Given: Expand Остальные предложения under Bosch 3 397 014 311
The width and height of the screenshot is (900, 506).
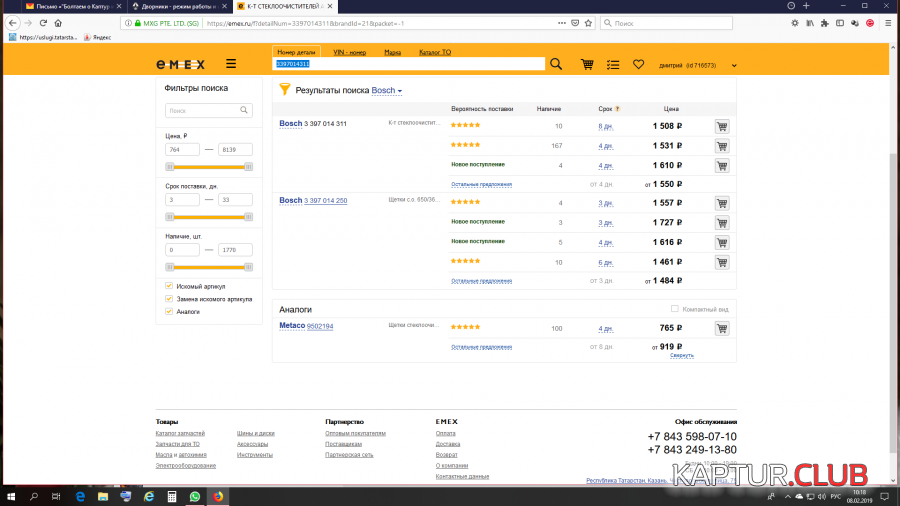Looking at the screenshot, I should pos(481,184).
